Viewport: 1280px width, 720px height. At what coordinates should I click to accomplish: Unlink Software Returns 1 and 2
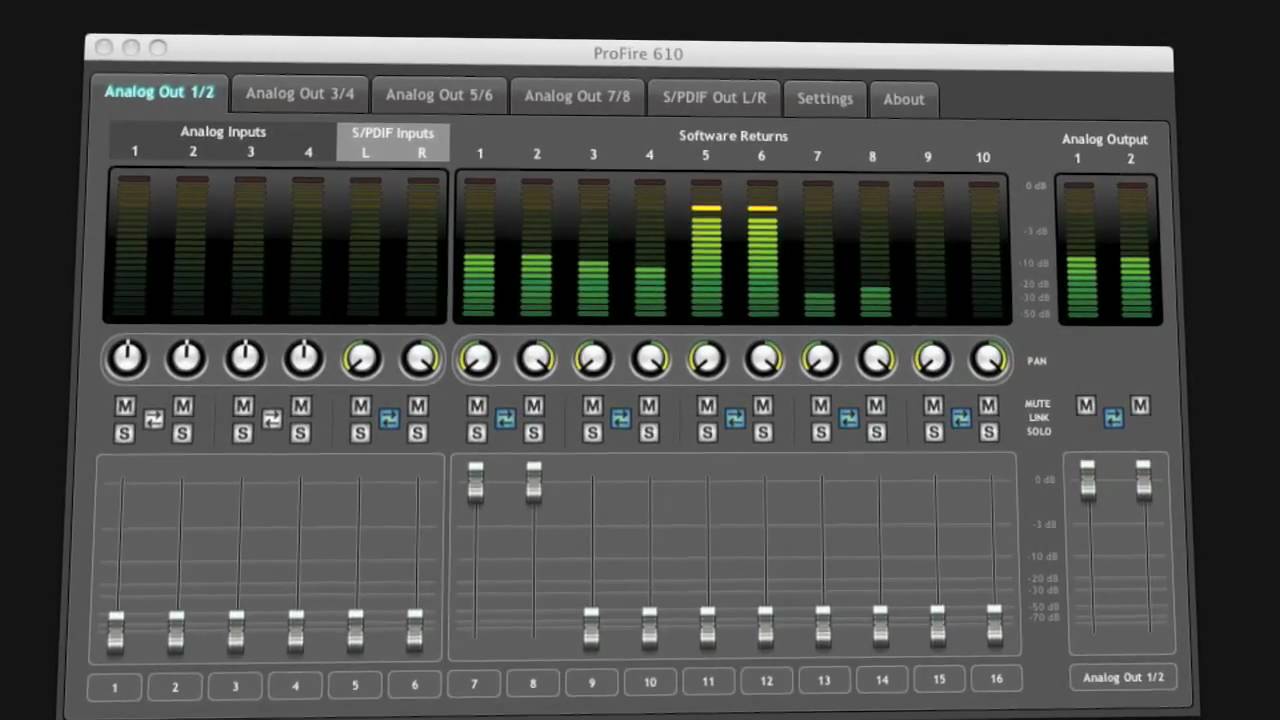click(x=505, y=420)
